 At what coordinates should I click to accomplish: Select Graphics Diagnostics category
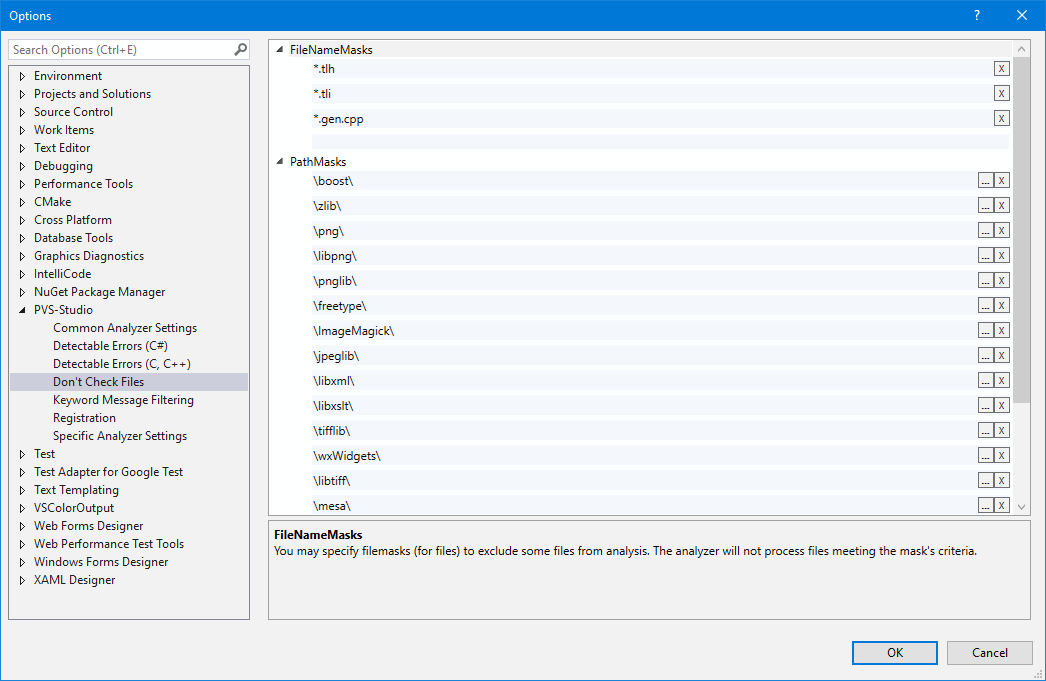[x=89, y=255]
